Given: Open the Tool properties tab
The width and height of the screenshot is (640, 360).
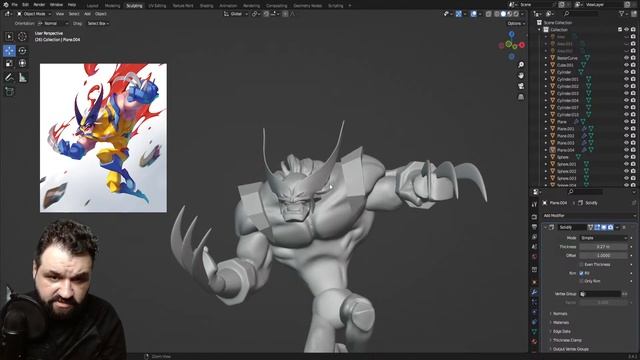Looking at the screenshot, I should click(x=534, y=204).
